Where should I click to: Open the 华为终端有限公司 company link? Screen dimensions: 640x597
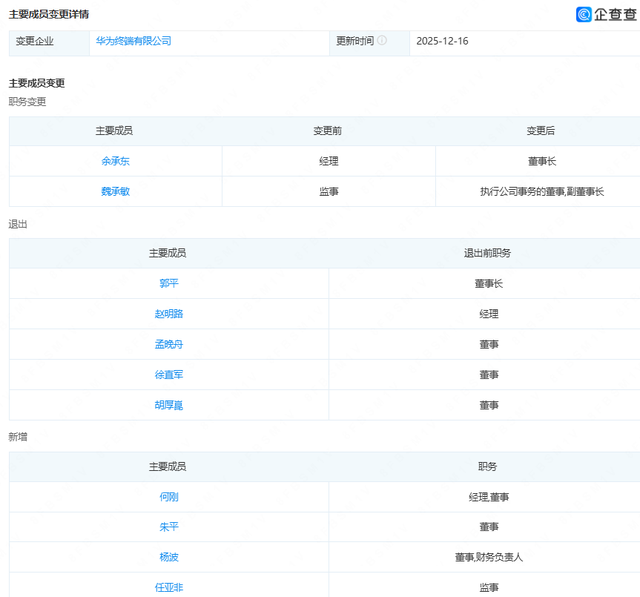[x=133, y=41]
